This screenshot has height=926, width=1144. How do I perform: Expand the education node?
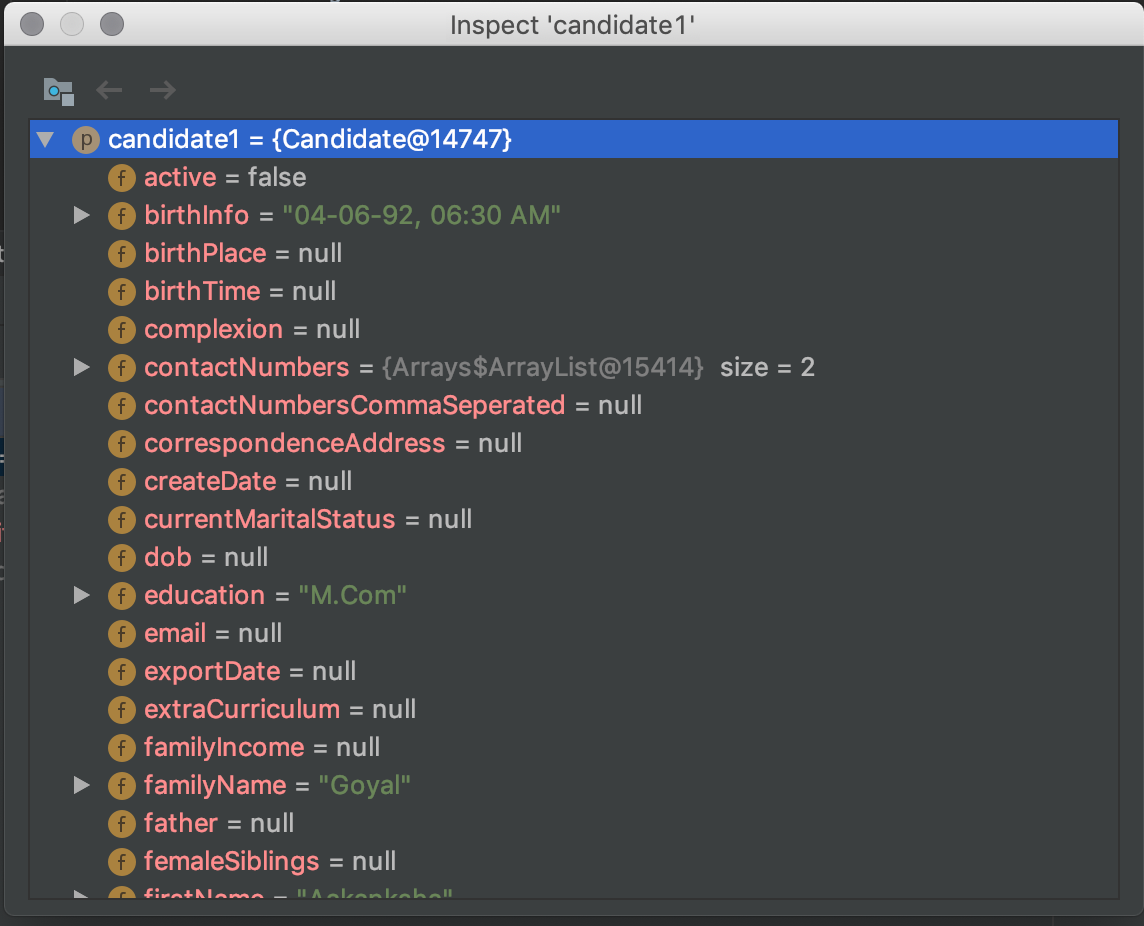pyautogui.click(x=81, y=595)
